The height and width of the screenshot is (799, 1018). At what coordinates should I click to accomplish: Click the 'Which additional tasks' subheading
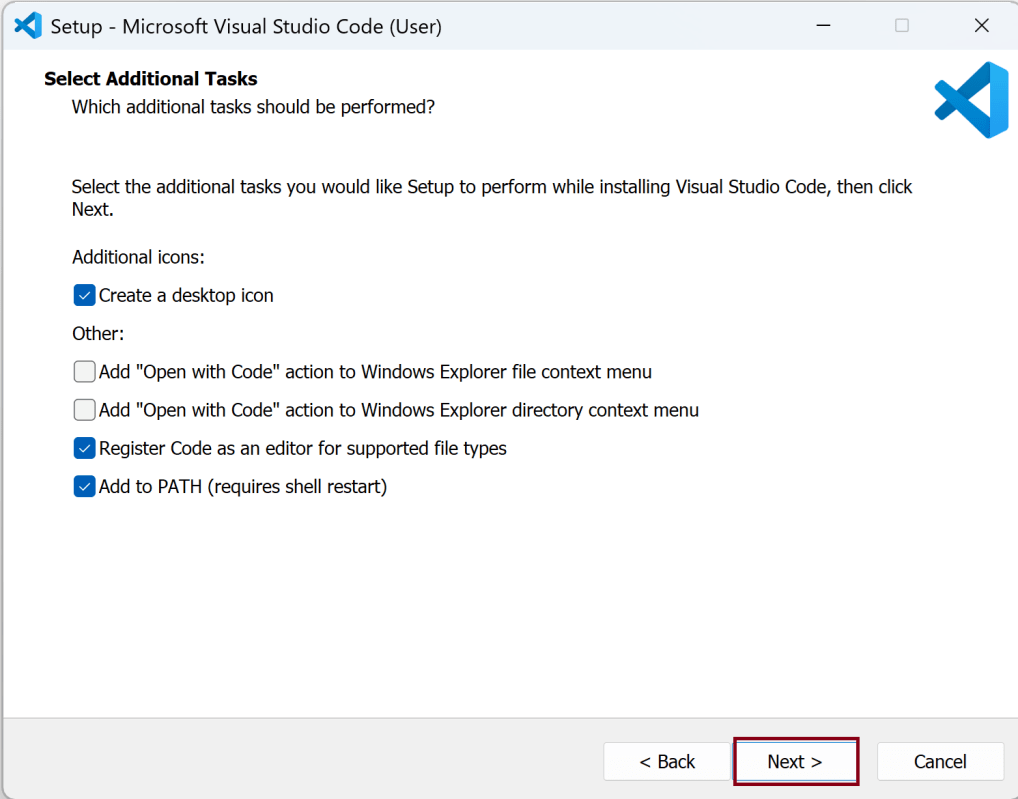(253, 106)
